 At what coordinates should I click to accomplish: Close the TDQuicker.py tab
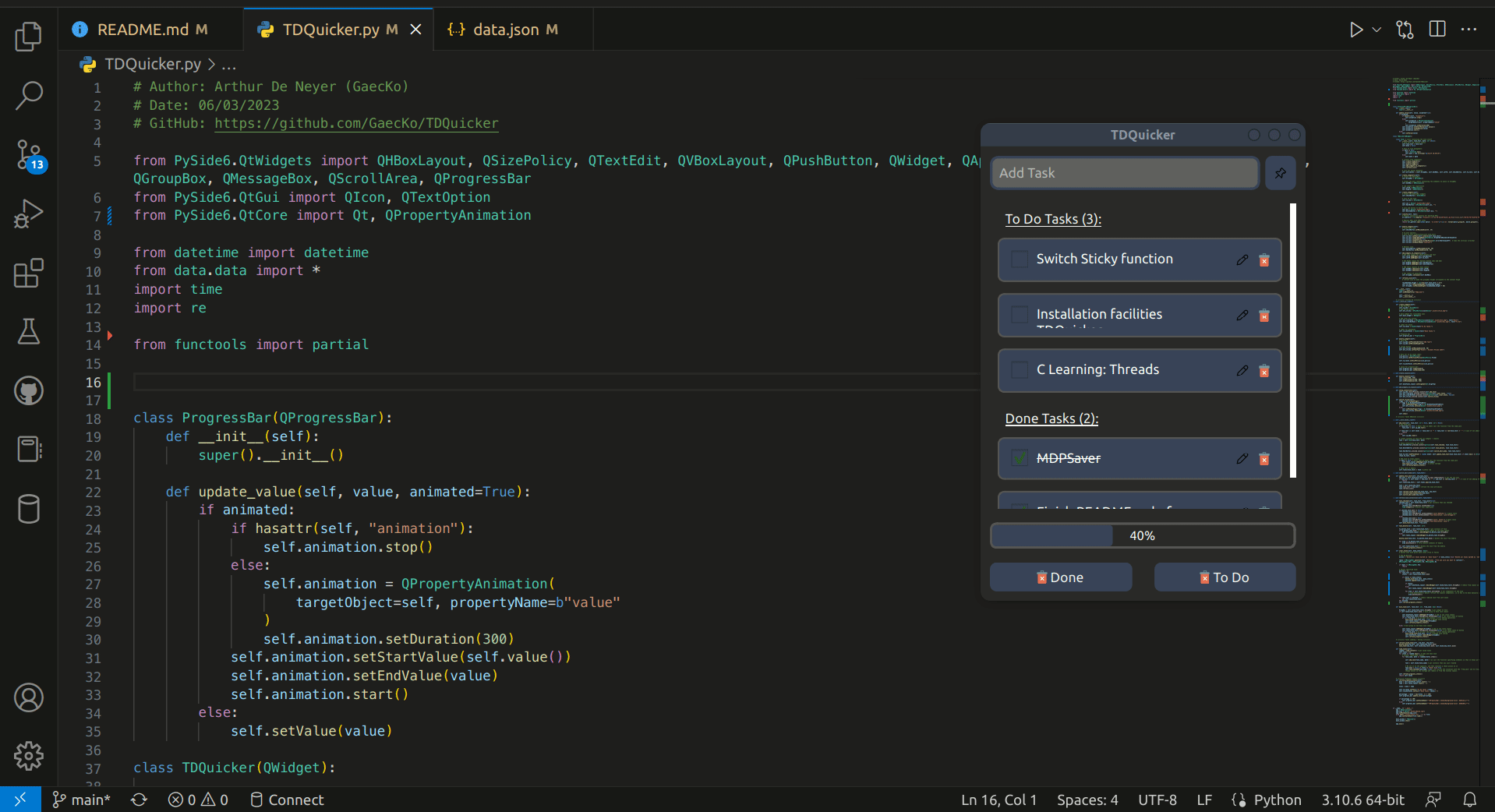tap(415, 30)
